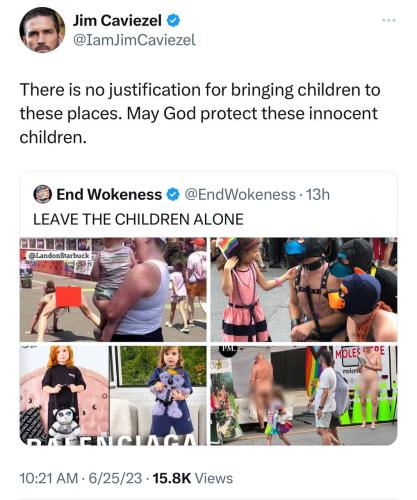
Task: Open the 15.8K Views count
Action: [193, 478]
